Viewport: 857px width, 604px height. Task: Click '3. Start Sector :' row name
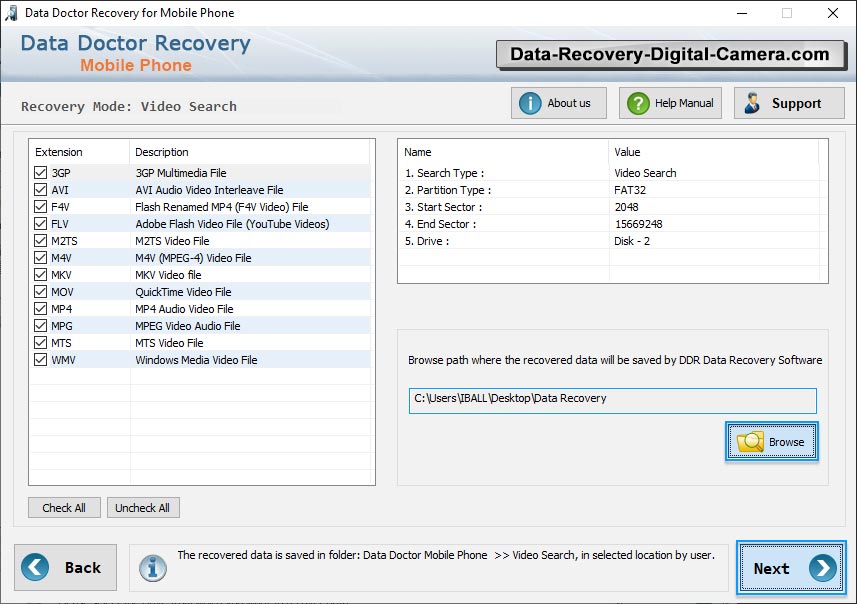443,207
